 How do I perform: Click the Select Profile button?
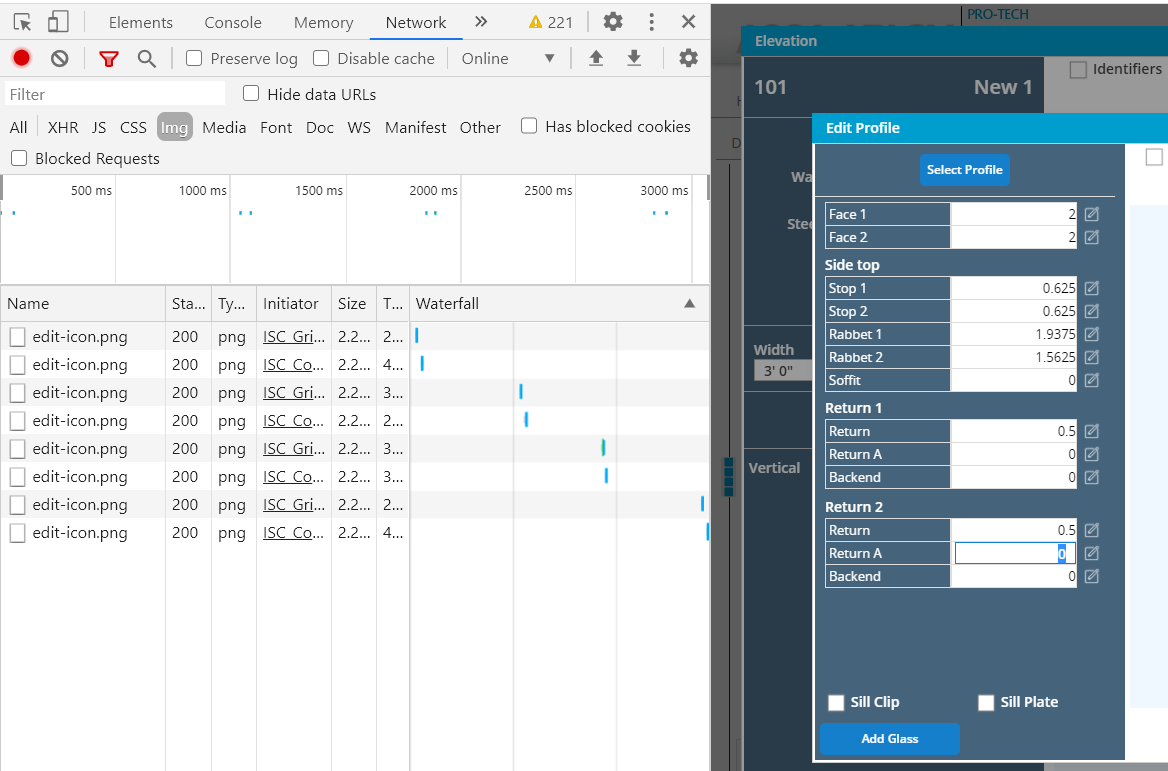(964, 170)
